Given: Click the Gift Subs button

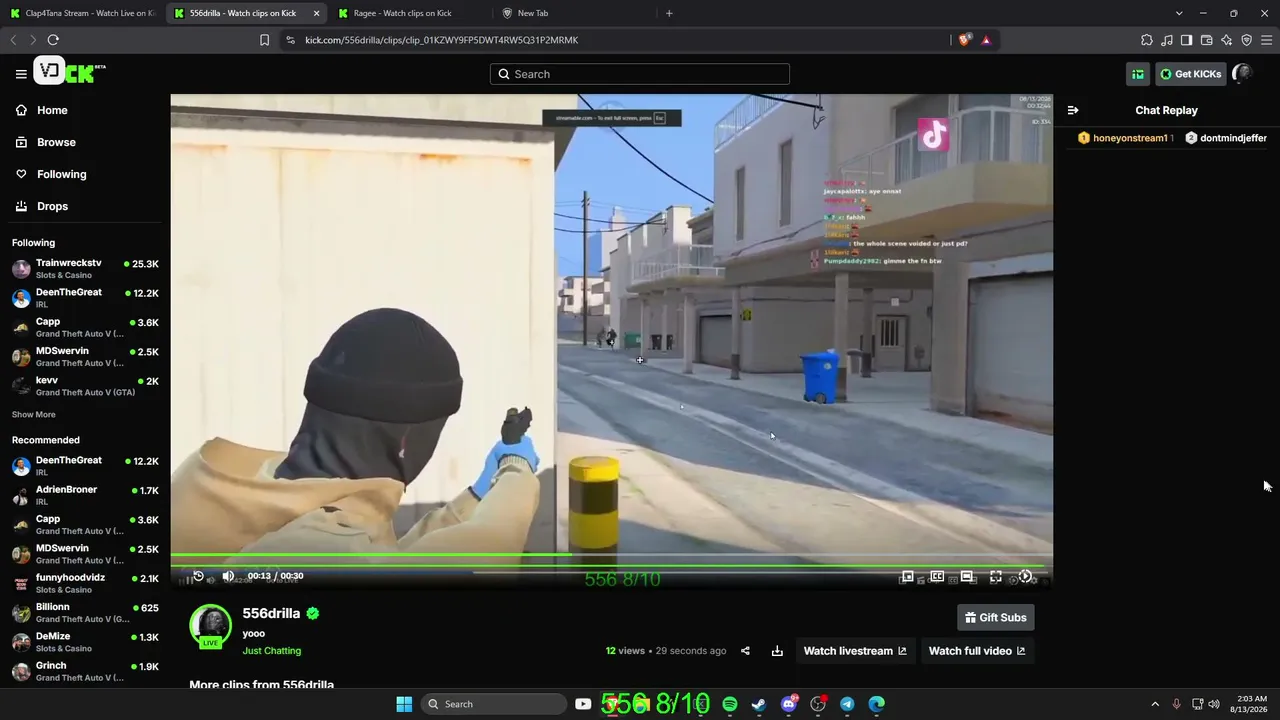Looking at the screenshot, I should [996, 618].
